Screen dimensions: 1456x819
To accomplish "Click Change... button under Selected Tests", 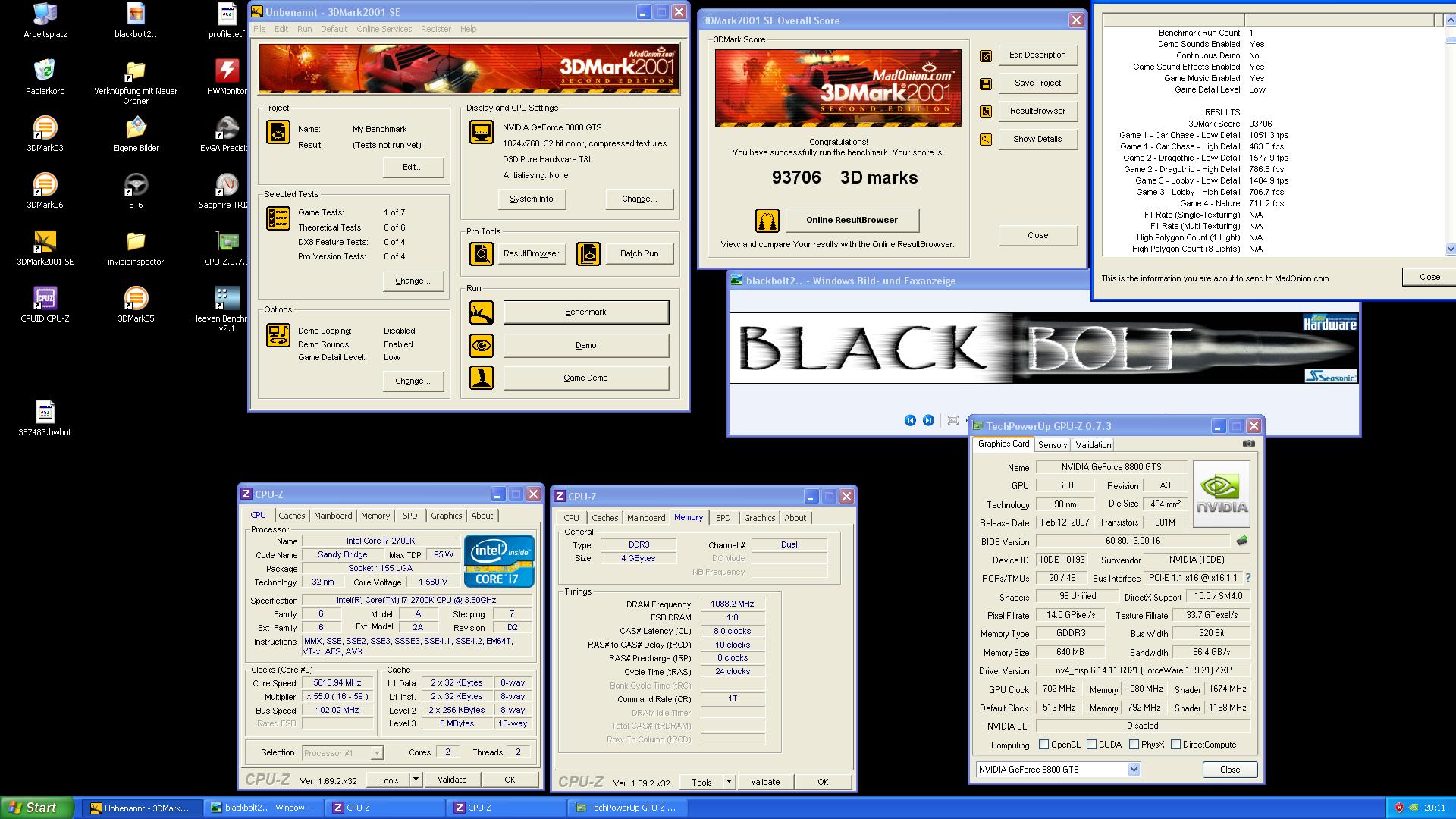I will click(x=413, y=281).
